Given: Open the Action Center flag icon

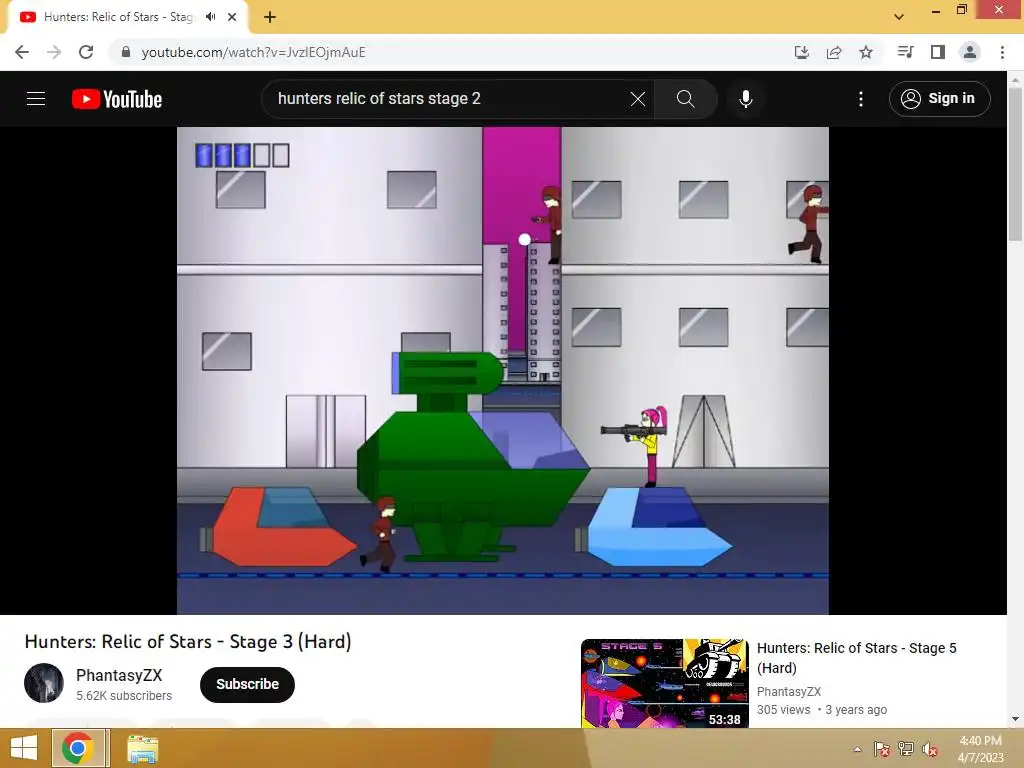Looking at the screenshot, I should click(x=882, y=749).
